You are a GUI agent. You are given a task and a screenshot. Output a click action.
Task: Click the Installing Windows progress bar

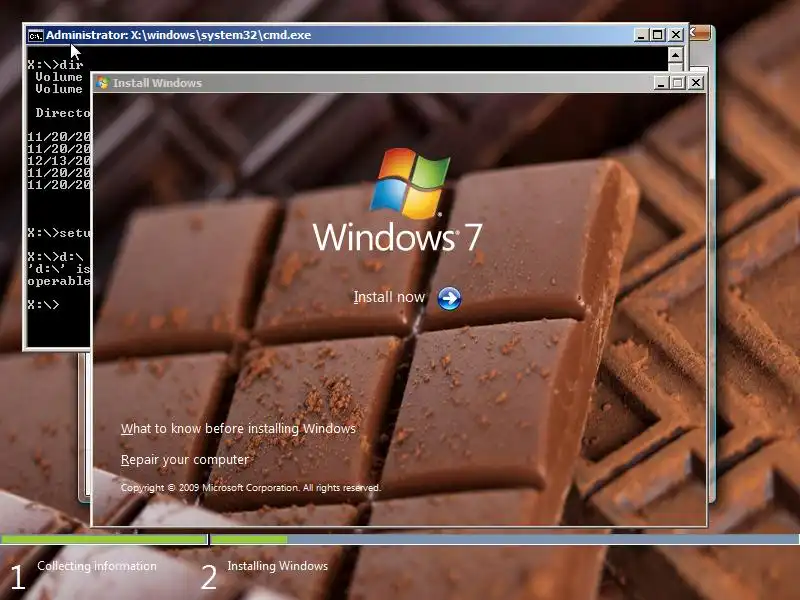click(x=505, y=539)
